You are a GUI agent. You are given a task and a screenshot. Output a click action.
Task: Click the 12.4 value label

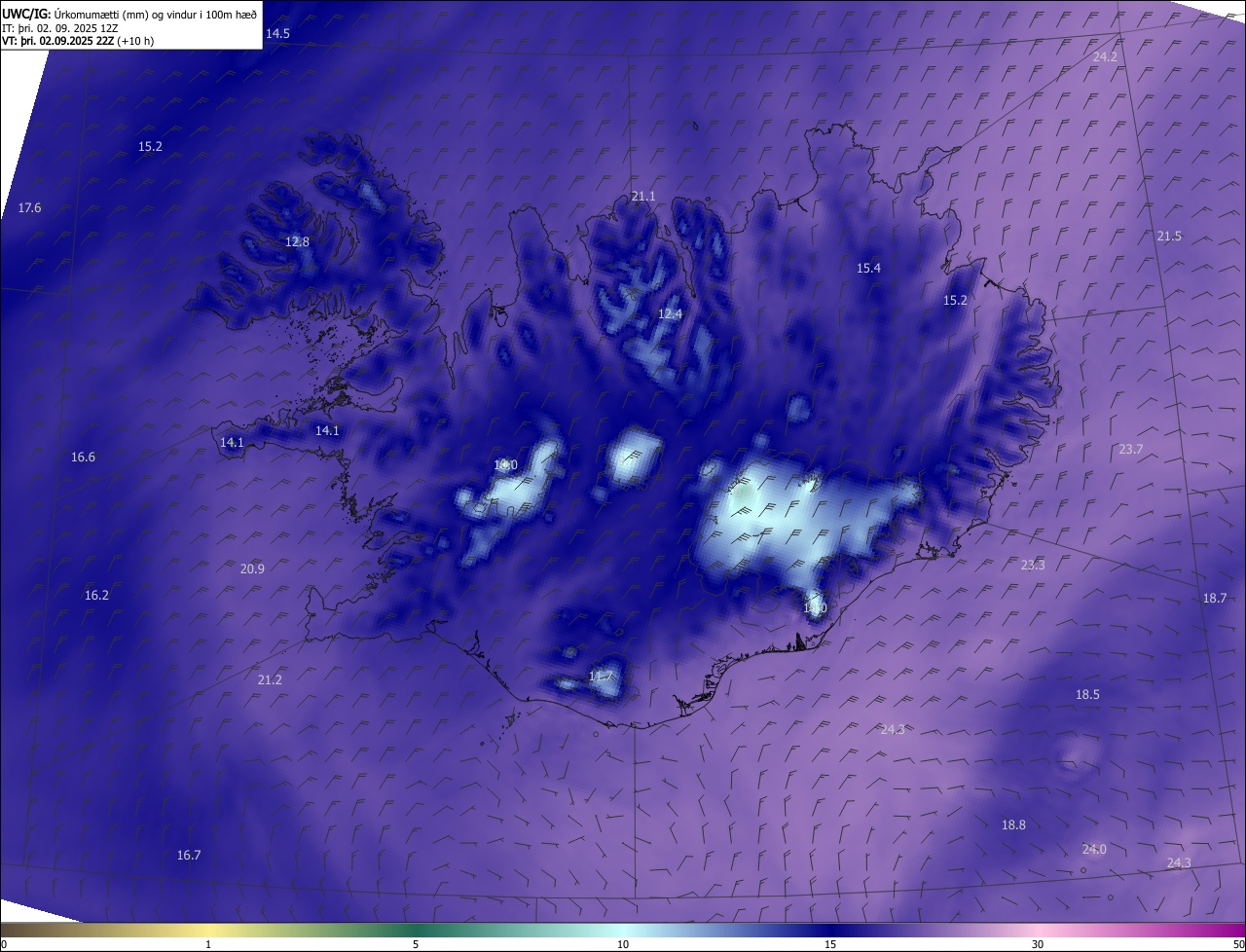(x=670, y=314)
